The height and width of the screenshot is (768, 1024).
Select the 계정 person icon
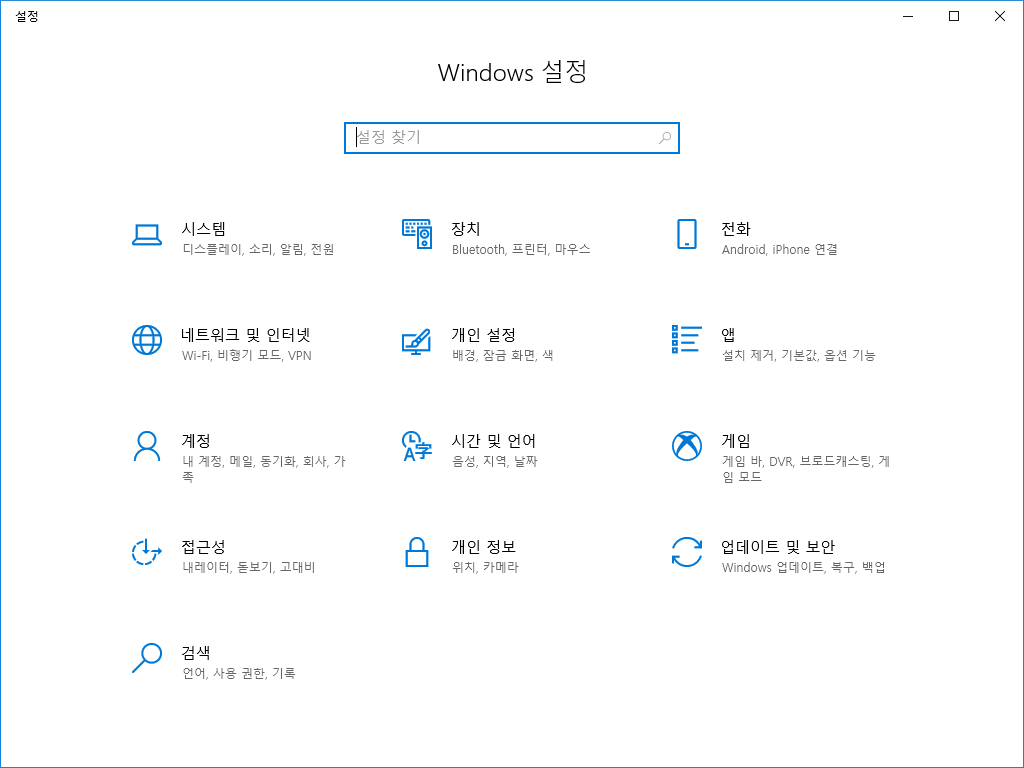pos(147,446)
